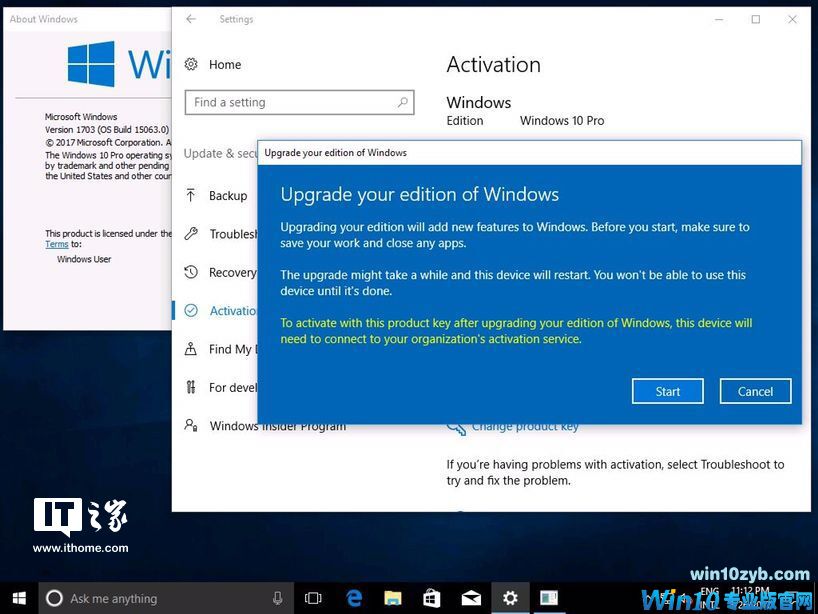Open Task View from the taskbar

(x=313, y=598)
